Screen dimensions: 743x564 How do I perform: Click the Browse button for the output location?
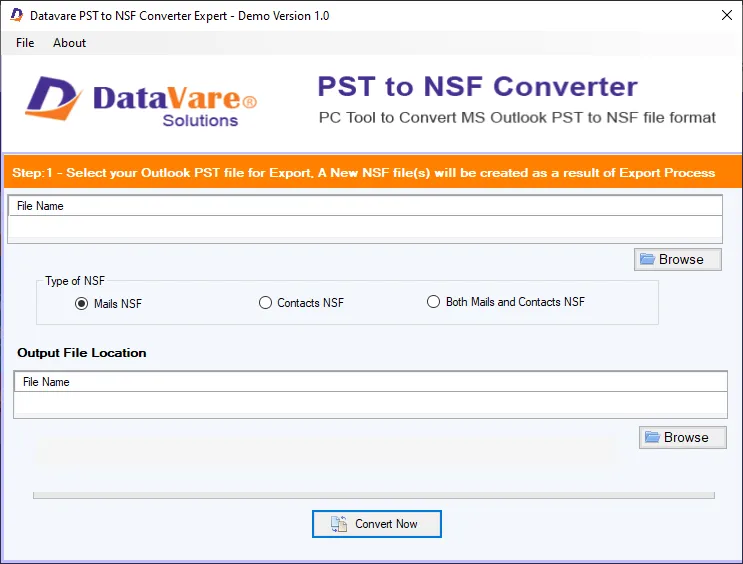pos(682,437)
